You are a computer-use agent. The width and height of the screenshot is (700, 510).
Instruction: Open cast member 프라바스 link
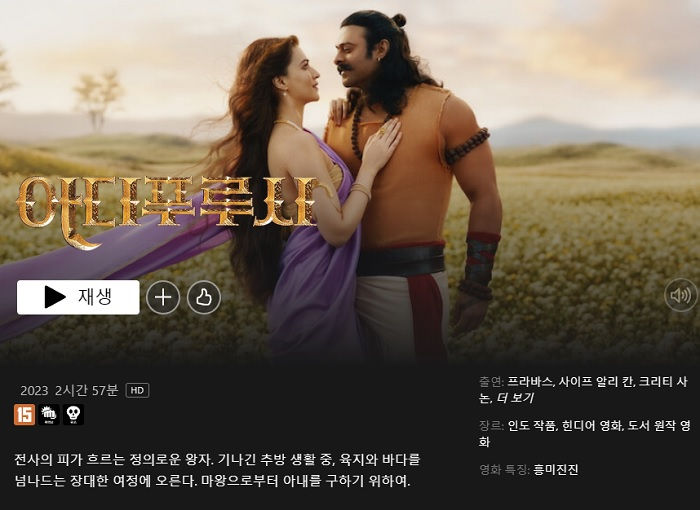click(529, 382)
